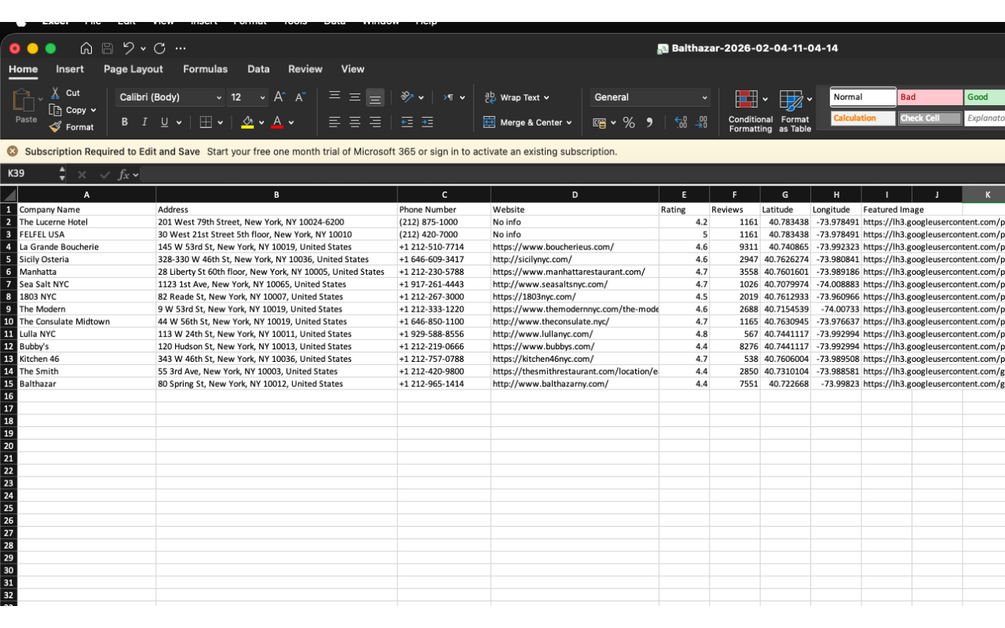Expand the Merge & Center options arrow

point(569,122)
